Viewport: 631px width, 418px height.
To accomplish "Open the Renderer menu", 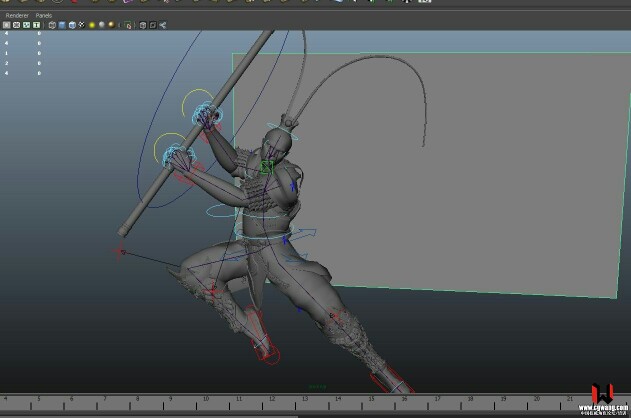I will coord(17,15).
